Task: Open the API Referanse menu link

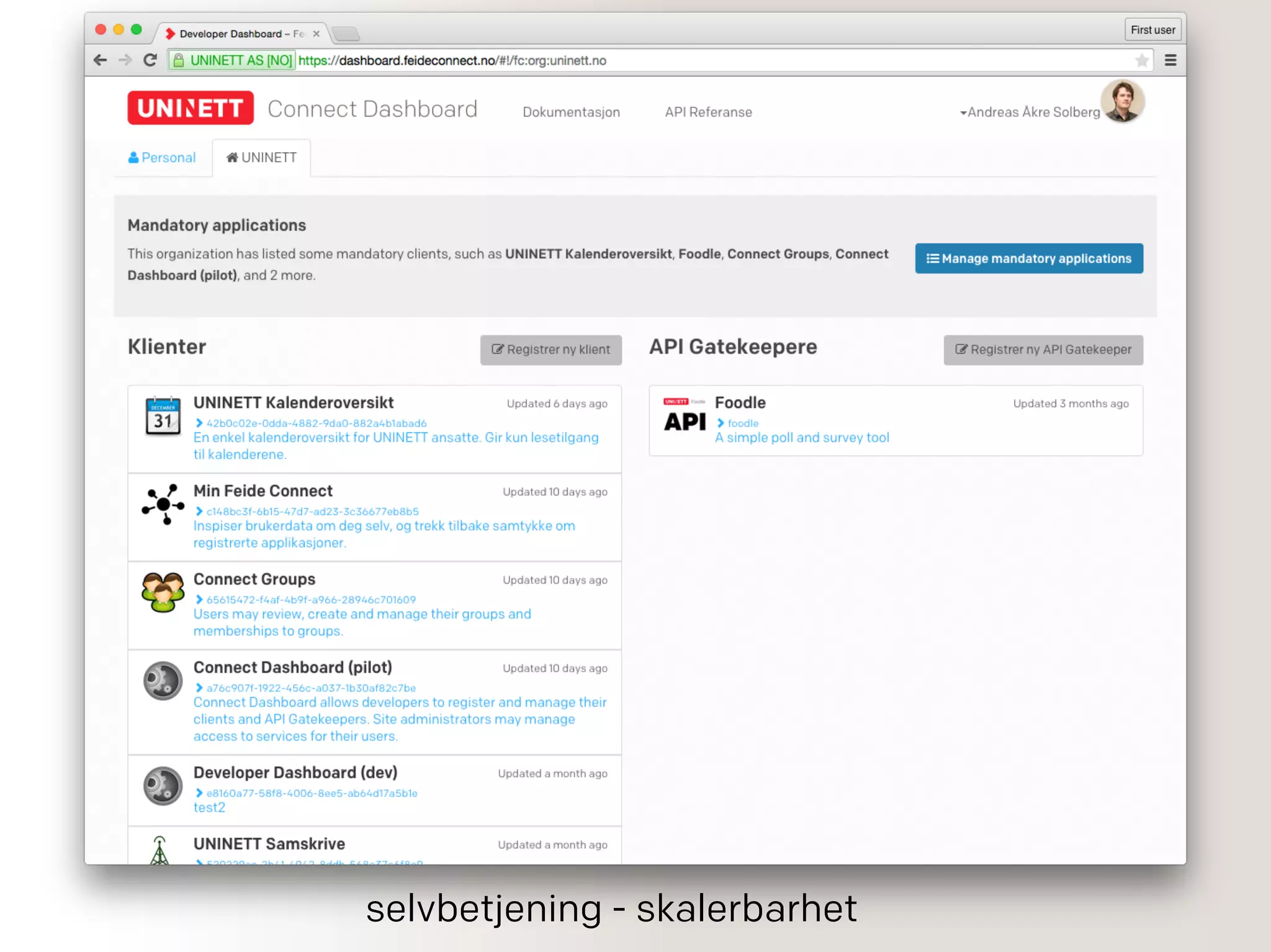Action: pos(708,112)
